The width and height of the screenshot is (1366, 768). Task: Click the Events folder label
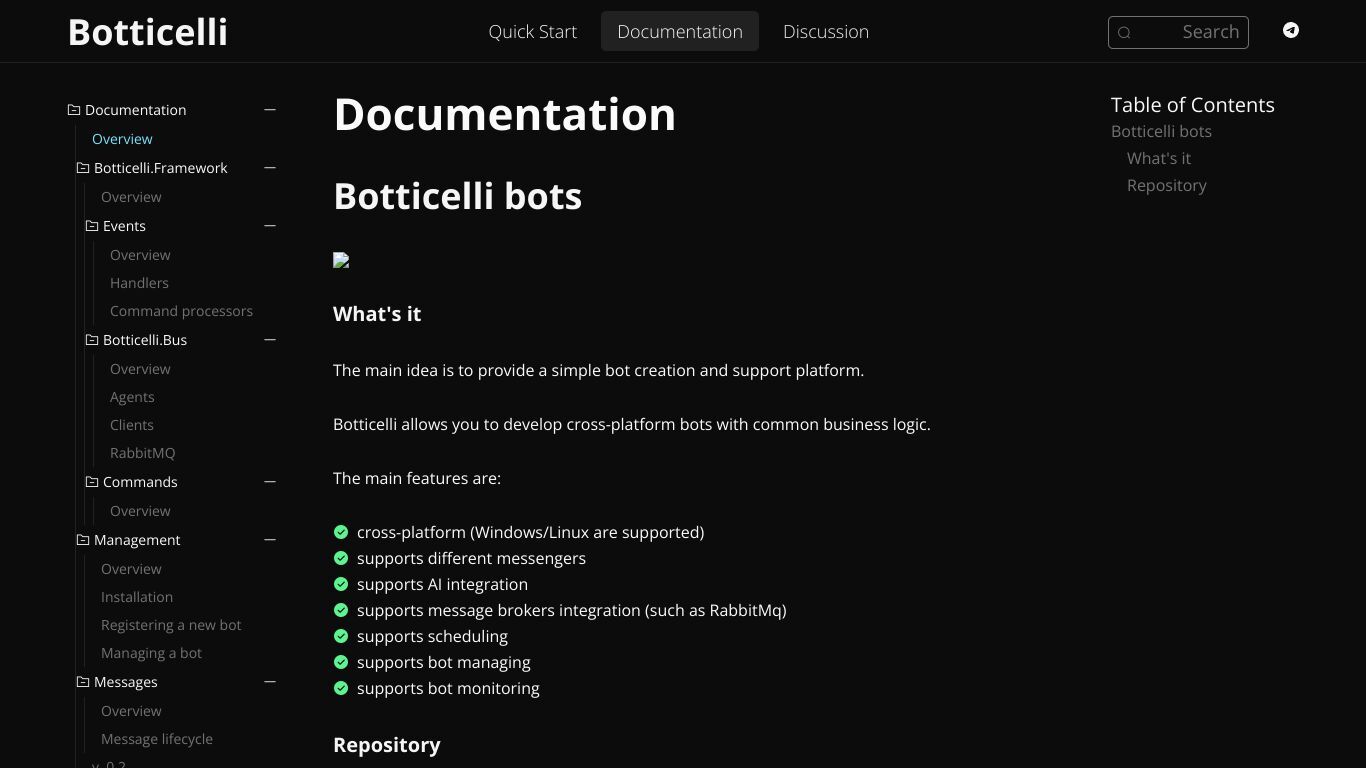coord(124,226)
